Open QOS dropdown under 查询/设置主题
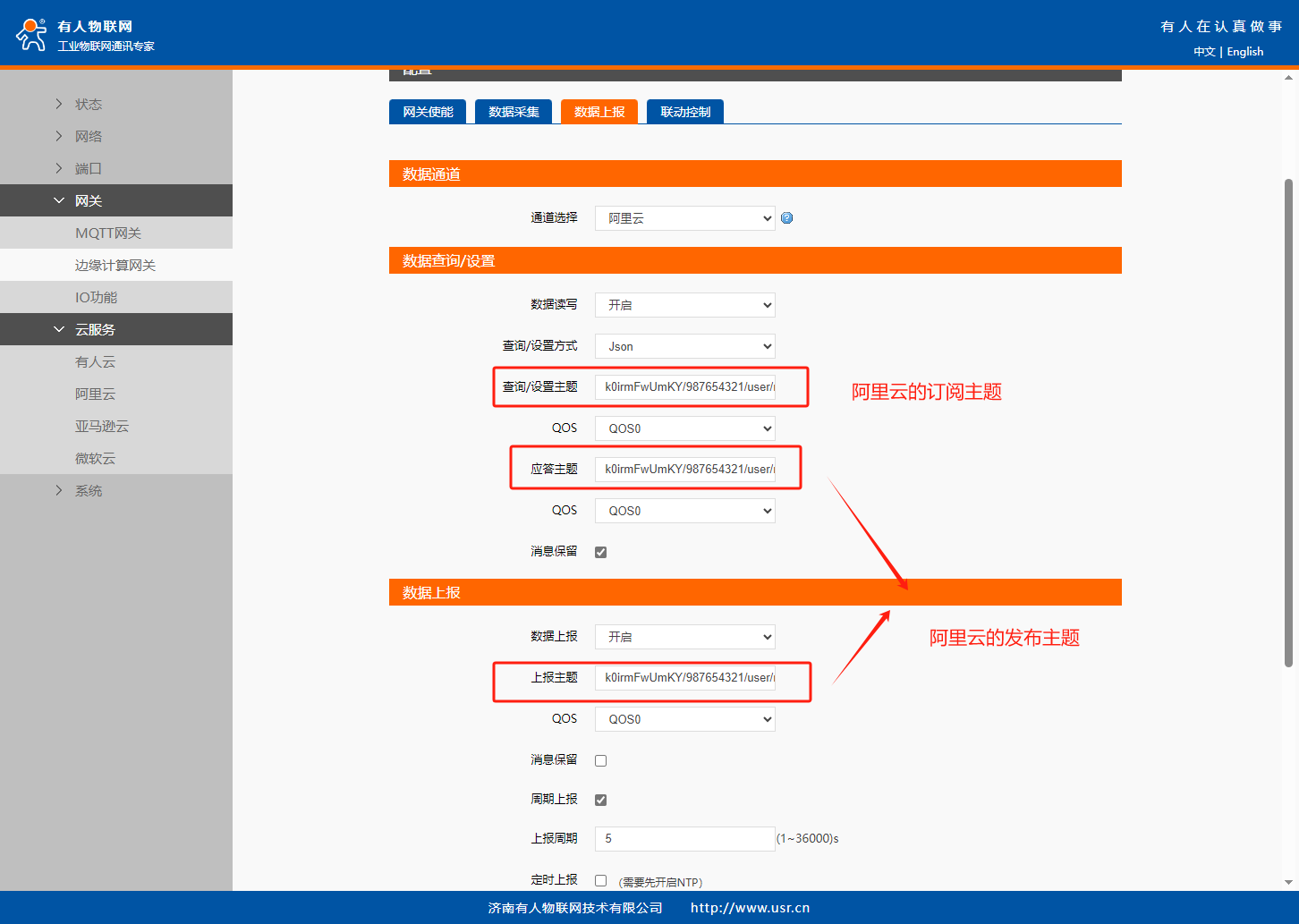Screen dimensions: 1299x924 tap(685, 428)
